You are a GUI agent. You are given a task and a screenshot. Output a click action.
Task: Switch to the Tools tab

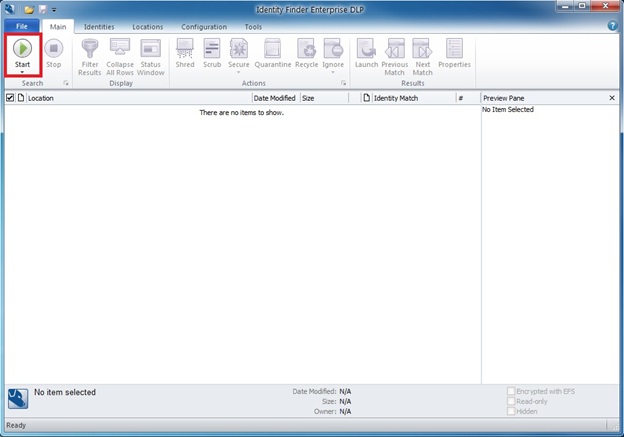(x=253, y=27)
